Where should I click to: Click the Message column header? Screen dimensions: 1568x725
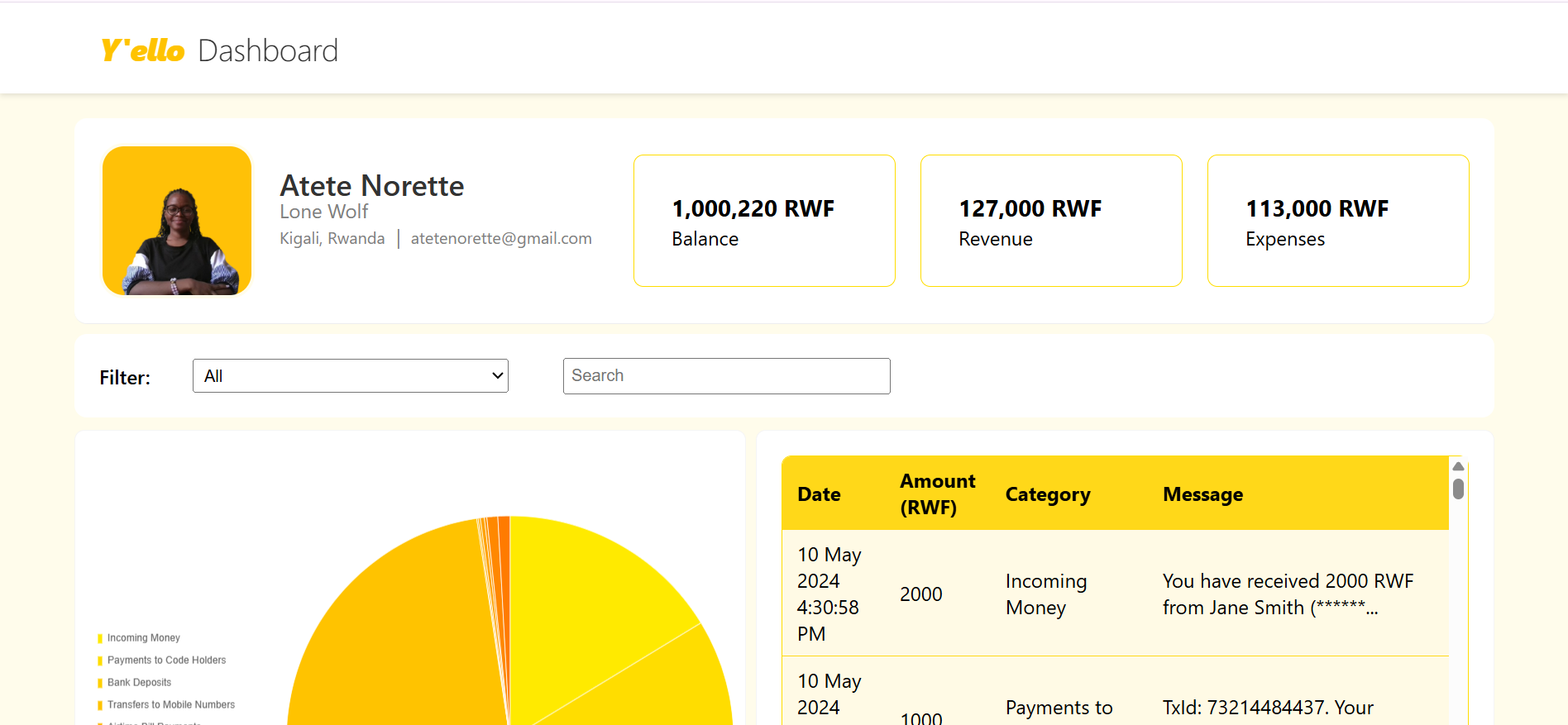pyautogui.click(x=1202, y=494)
